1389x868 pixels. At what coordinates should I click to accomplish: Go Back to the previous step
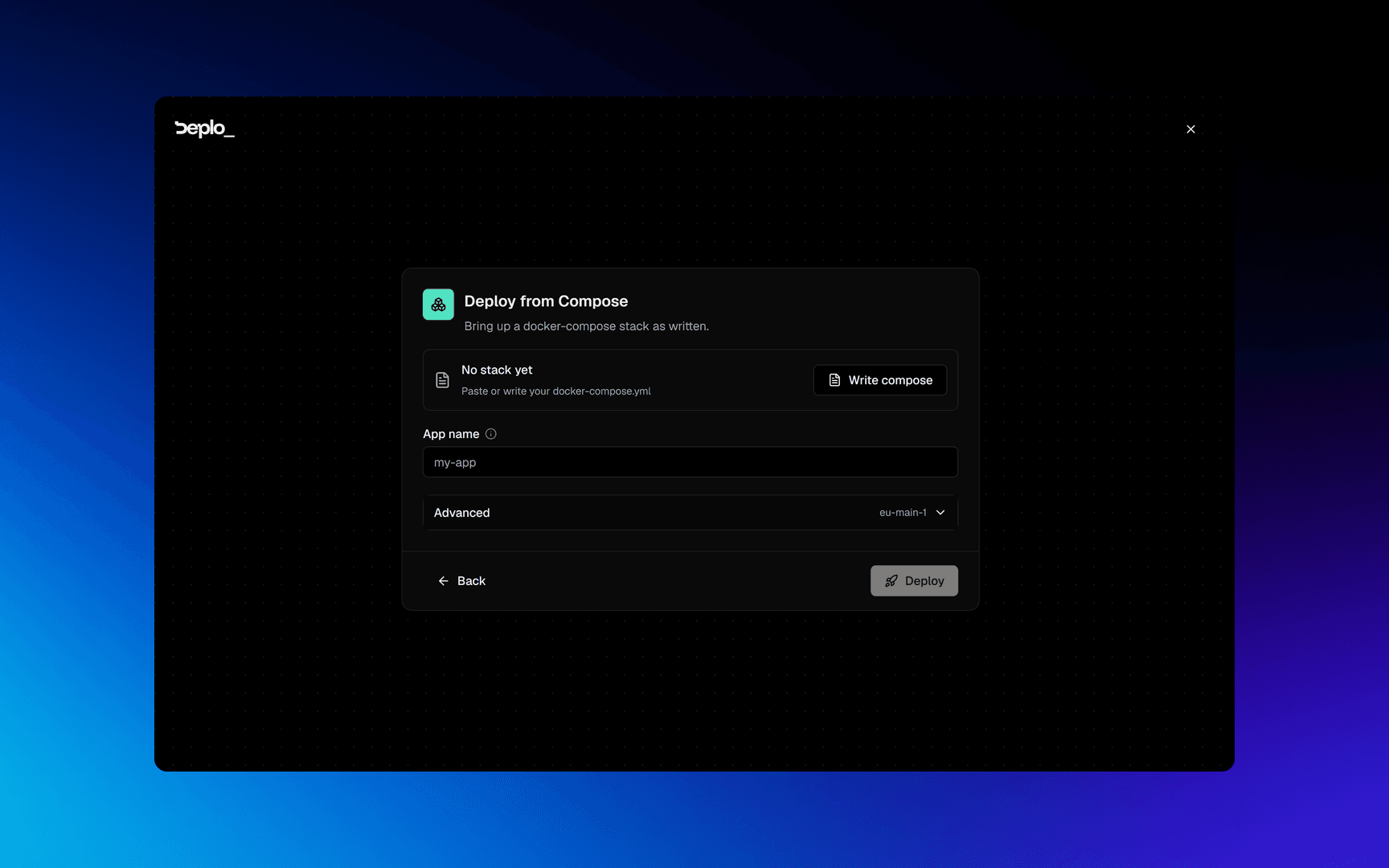click(x=461, y=581)
